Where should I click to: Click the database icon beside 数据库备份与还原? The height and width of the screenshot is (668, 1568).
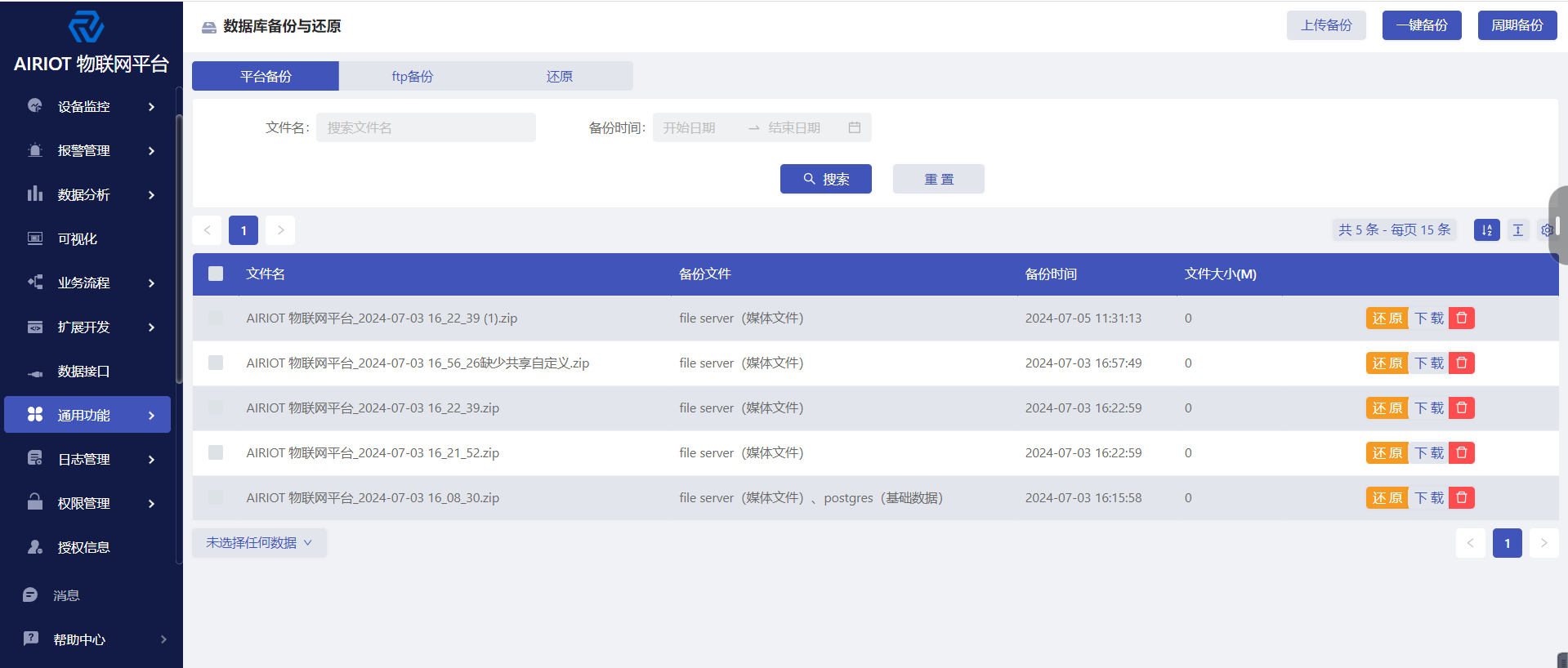(209, 27)
